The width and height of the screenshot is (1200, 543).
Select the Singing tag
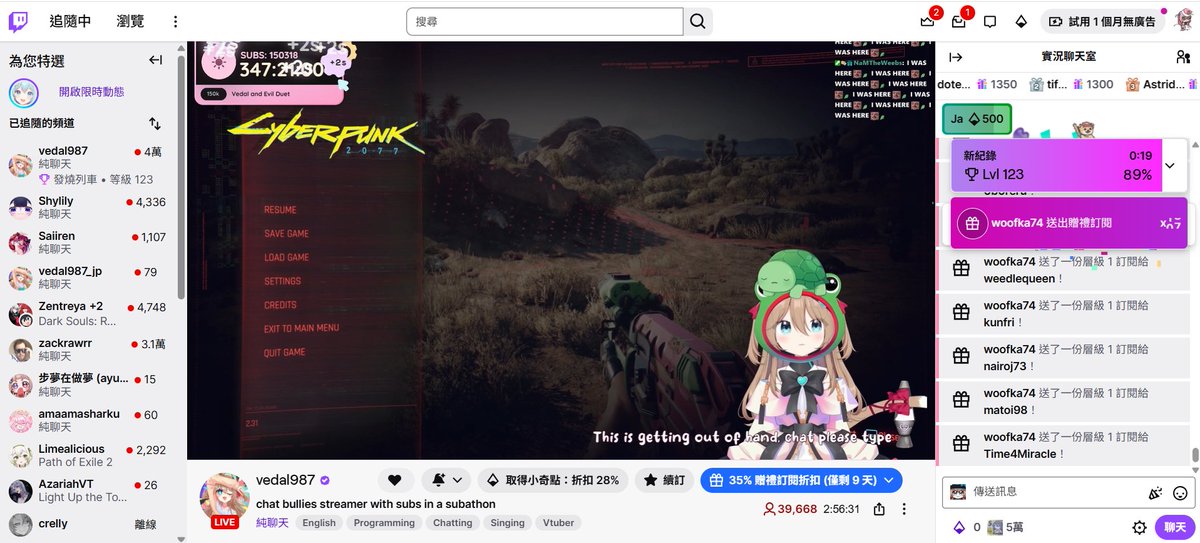[x=507, y=523]
